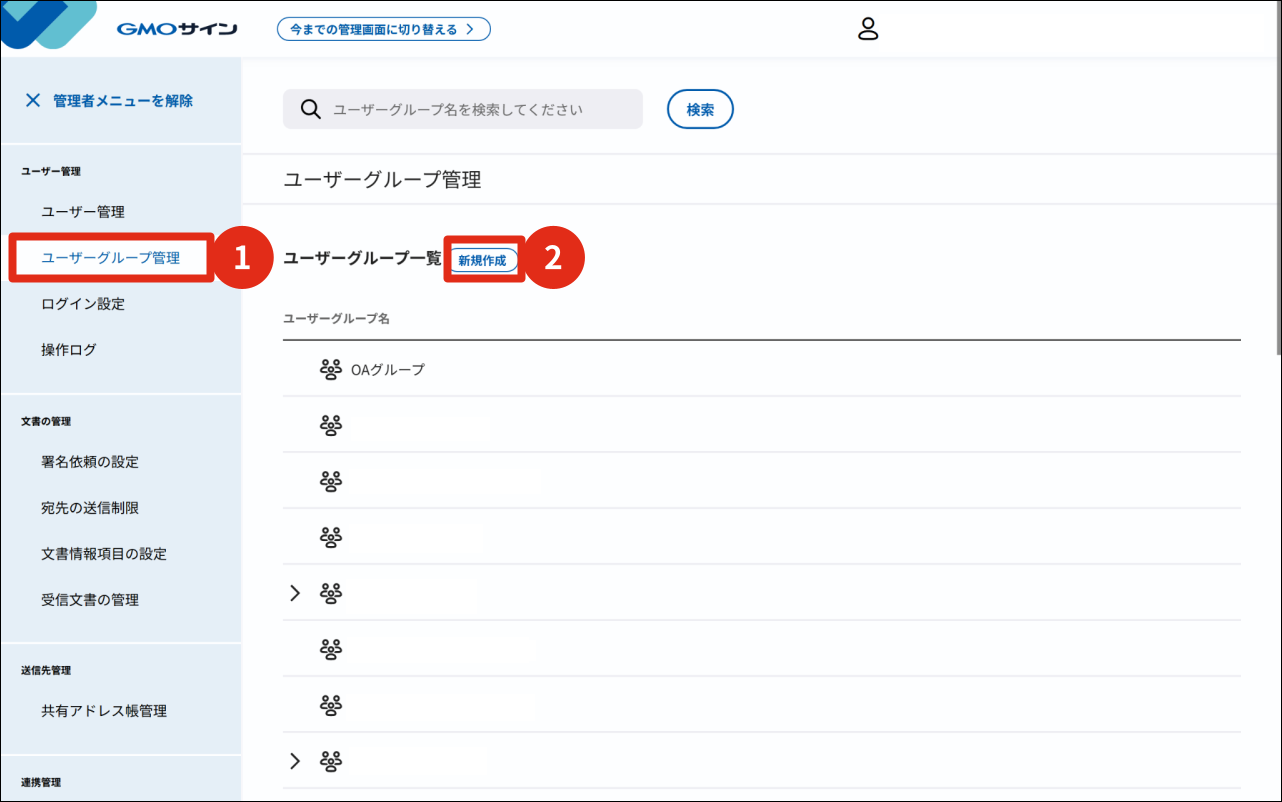Expand the first collapsible user group row
1282x802 pixels.
tap(294, 593)
